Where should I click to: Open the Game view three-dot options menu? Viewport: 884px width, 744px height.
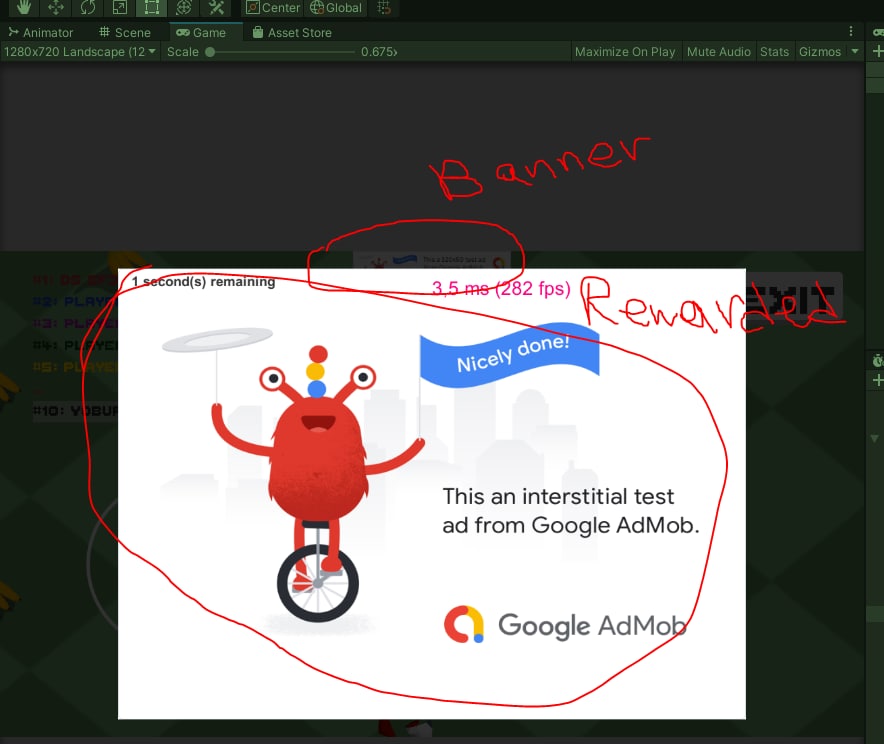[x=851, y=32]
